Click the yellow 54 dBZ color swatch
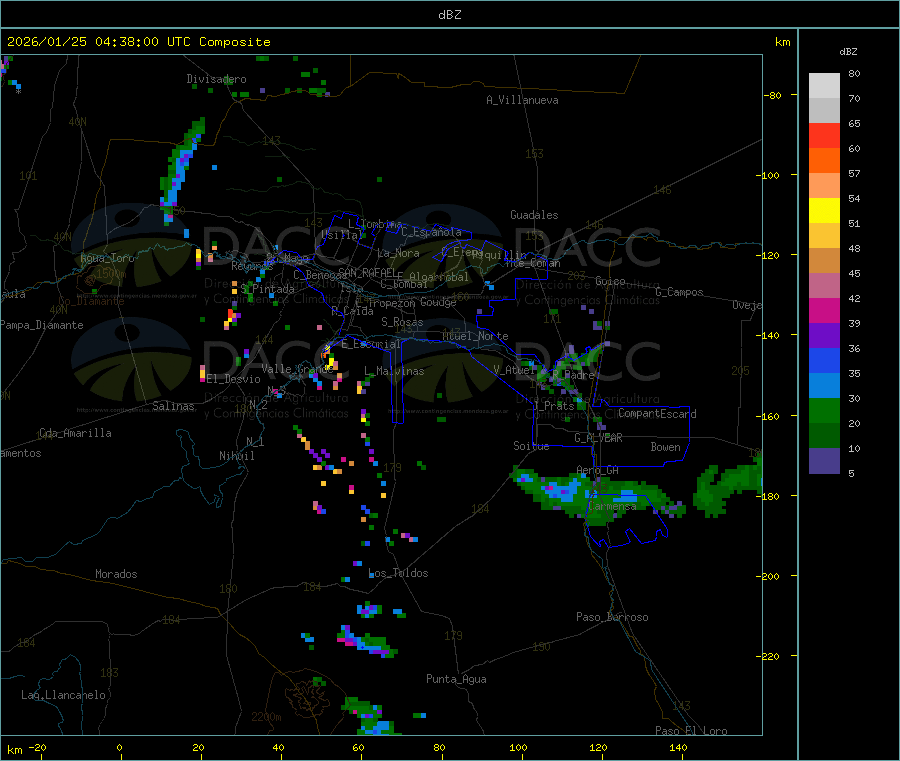The width and height of the screenshot is (900, 761). [x=824, y=211]
